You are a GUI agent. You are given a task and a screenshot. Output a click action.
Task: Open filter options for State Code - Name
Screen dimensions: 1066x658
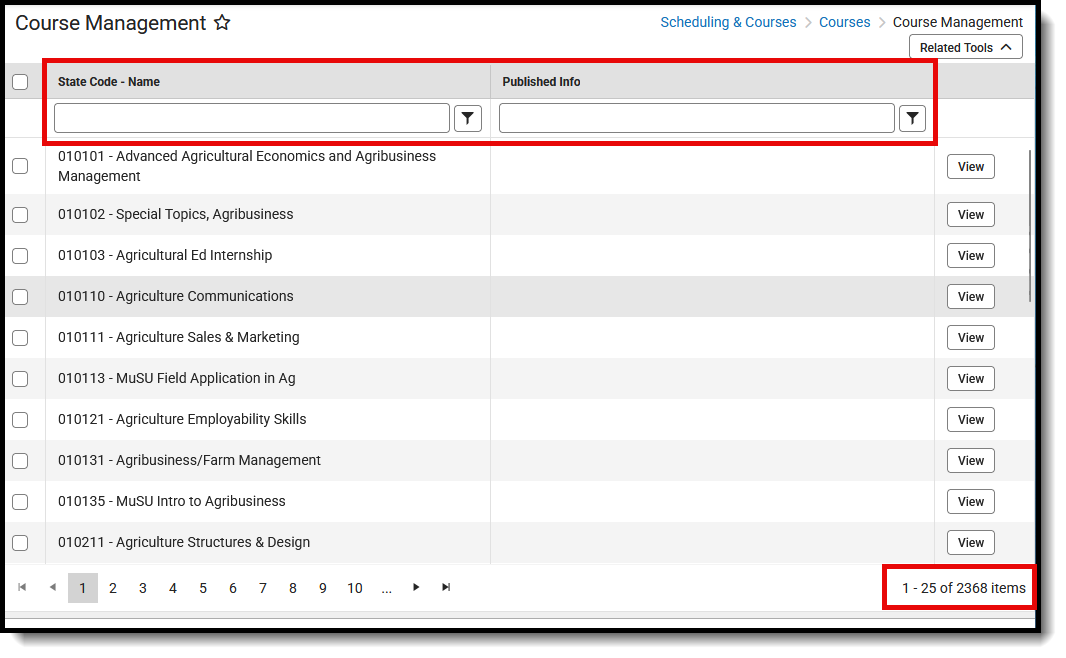click(x=468, y=118)
